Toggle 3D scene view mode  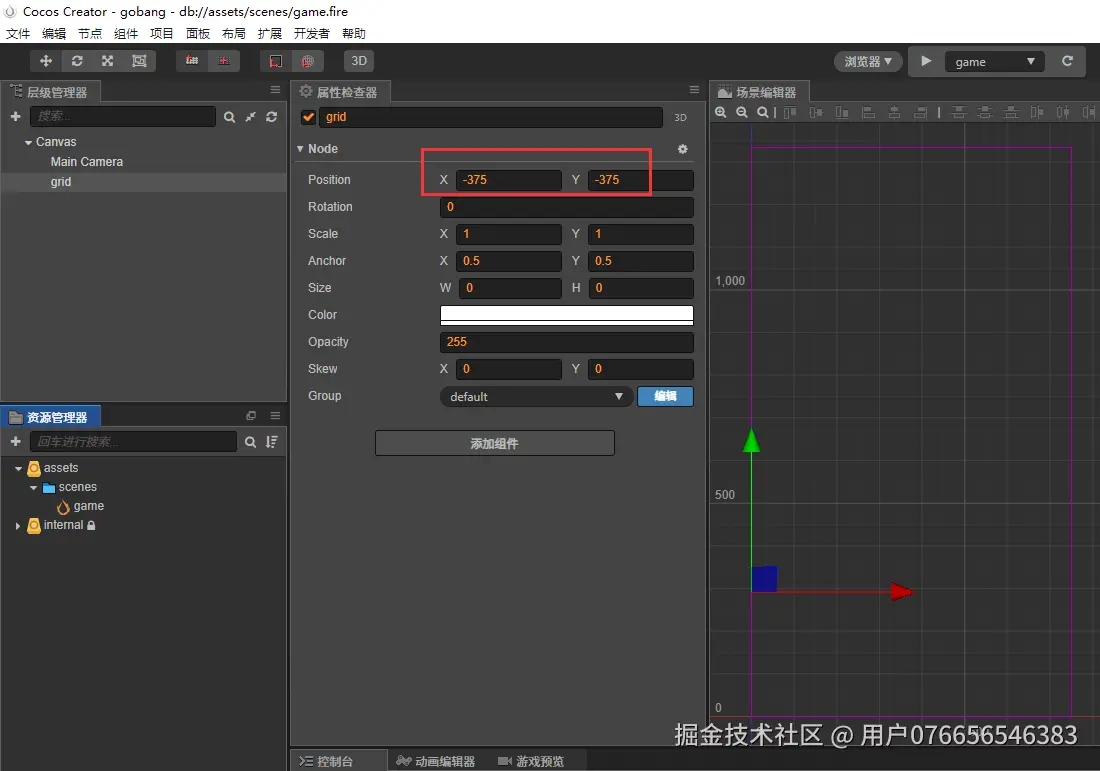pyautogui.click(x=359, y=61)
